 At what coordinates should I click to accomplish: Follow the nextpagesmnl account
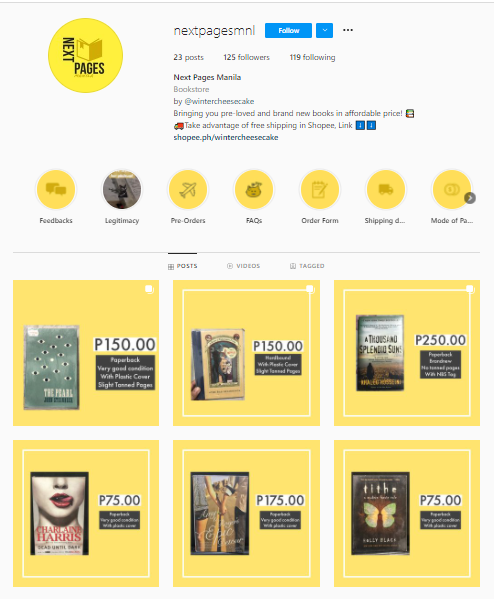288,31
